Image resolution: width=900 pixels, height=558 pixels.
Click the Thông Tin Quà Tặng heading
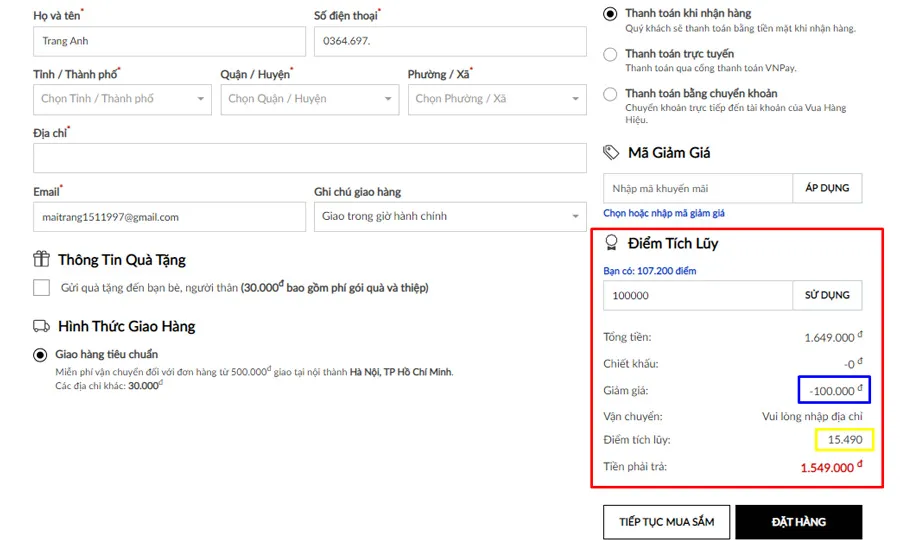(x=122, y=260)
